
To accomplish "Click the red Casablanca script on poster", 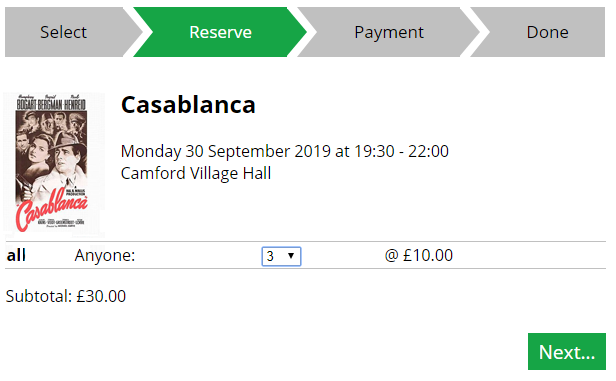I will pos(51,208).
